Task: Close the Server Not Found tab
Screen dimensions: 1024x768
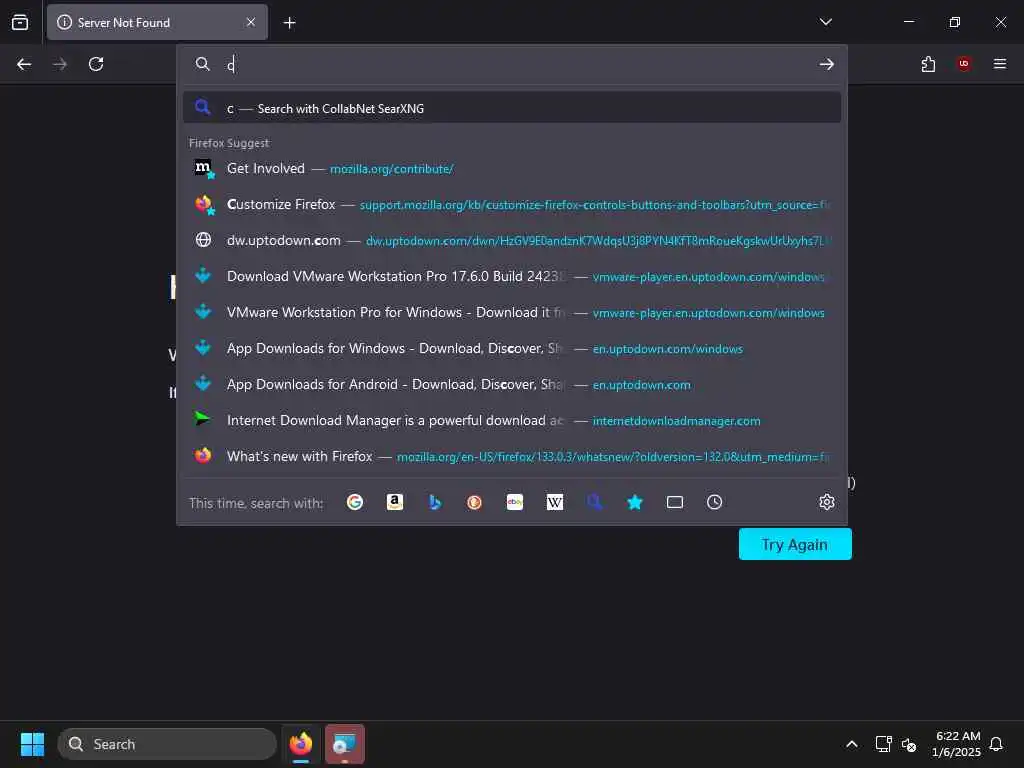Action: tap(251, 22)
